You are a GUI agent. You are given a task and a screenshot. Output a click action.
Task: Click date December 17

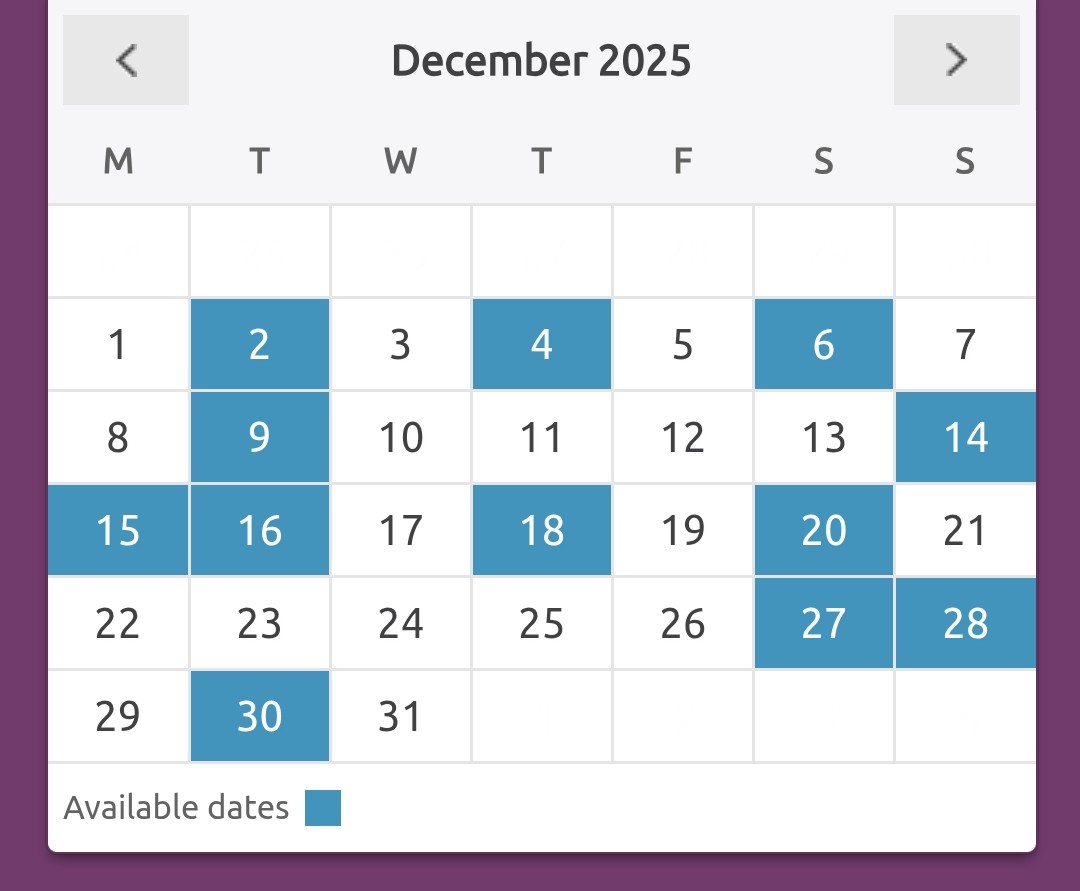[401, 530]
